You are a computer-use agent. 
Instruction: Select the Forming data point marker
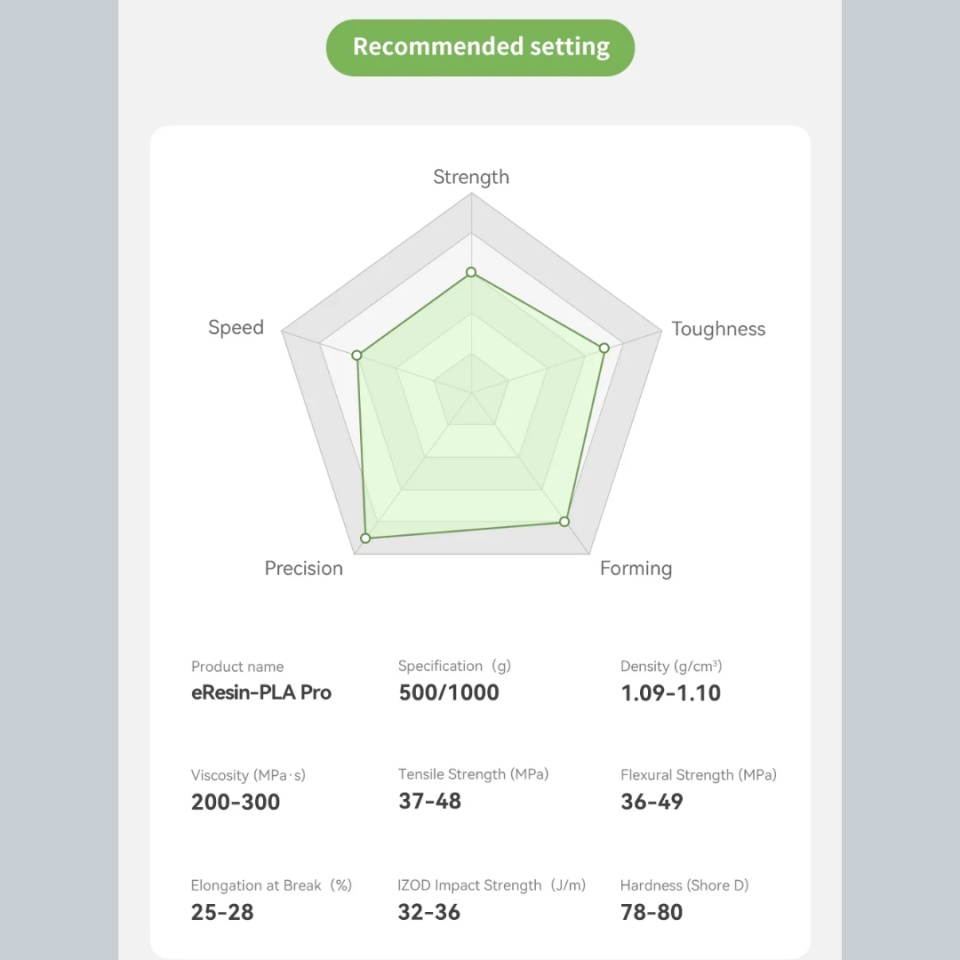pyautogui.click(x=564, y=522)
